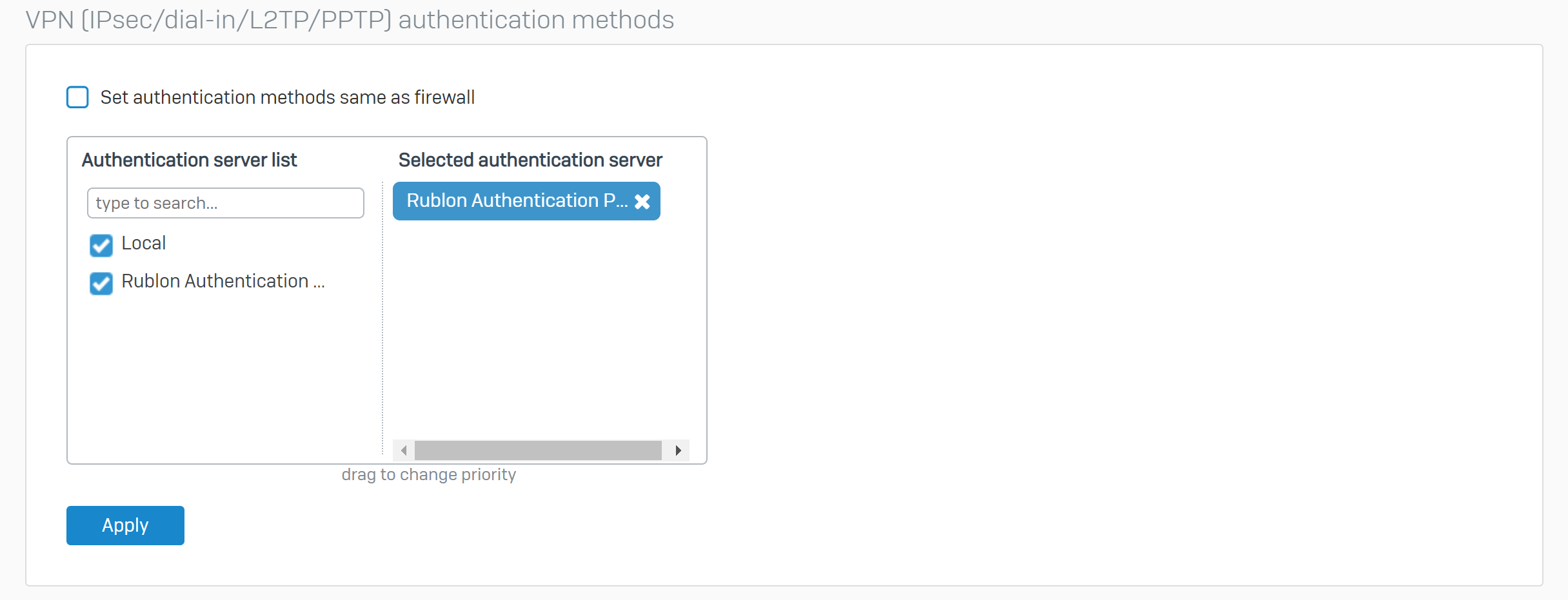Focus the type to search field
Image resolution: width=1568 pixels, height=600 pixels.
[225, 203]
